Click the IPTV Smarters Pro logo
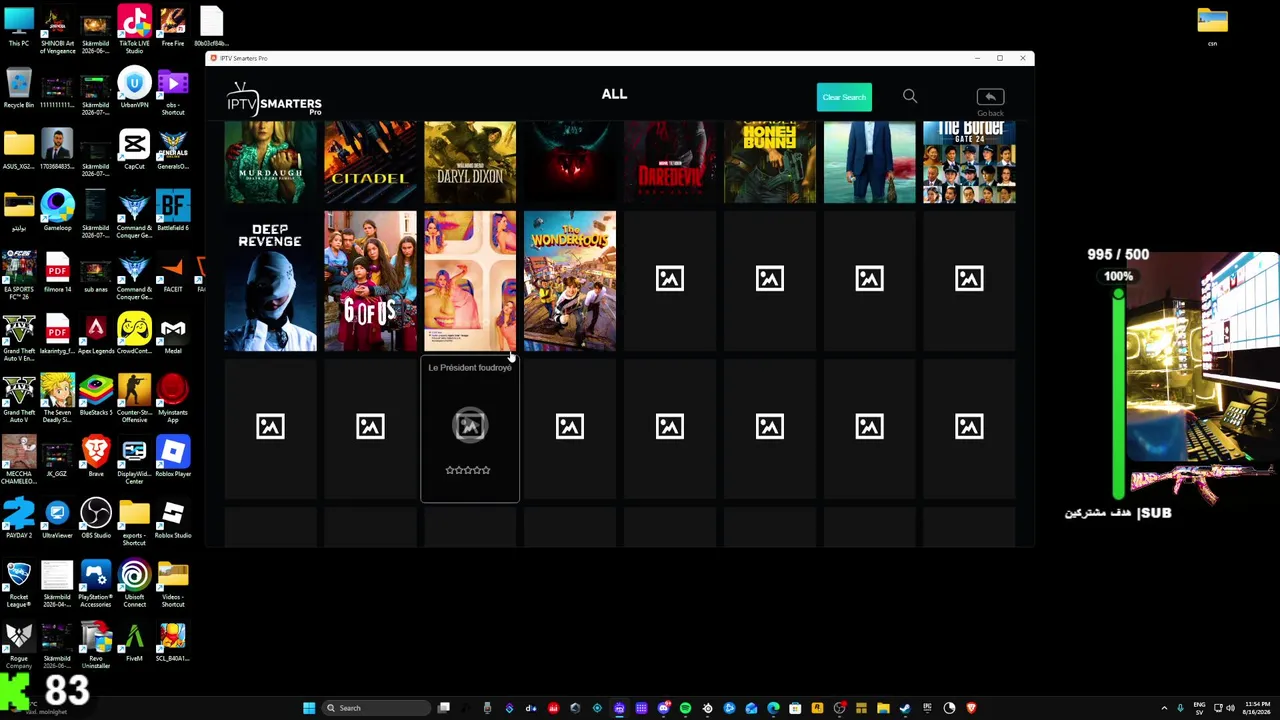Viewport: 1280px width, 720px height. 274,99
